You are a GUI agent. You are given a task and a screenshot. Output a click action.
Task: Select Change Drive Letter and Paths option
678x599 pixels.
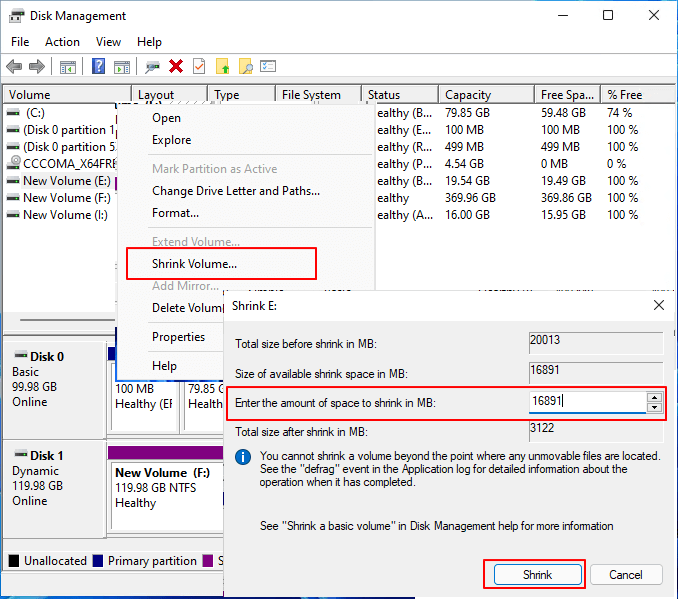coord(236,191)
